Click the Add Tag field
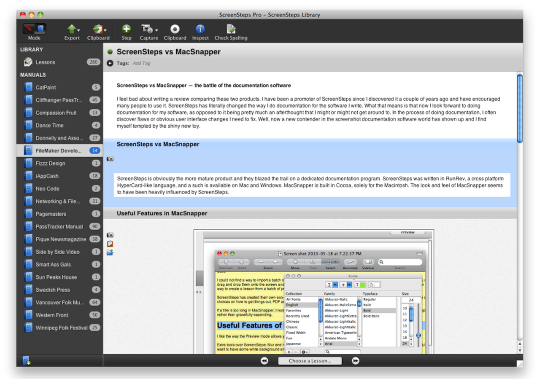The height and width of the screenshot is (379, 540). [142, 63]
